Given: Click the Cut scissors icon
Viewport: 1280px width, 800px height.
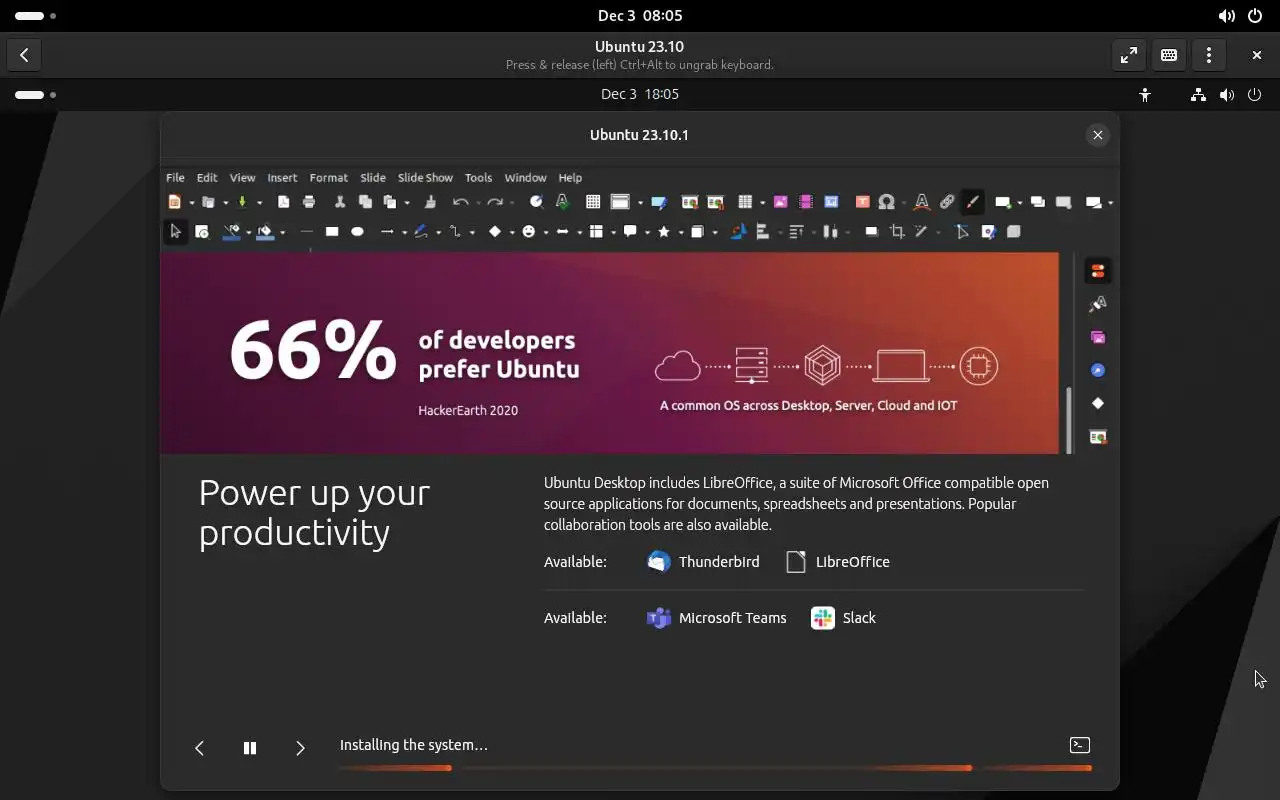Looking at the screenshot, I should 340,202.
